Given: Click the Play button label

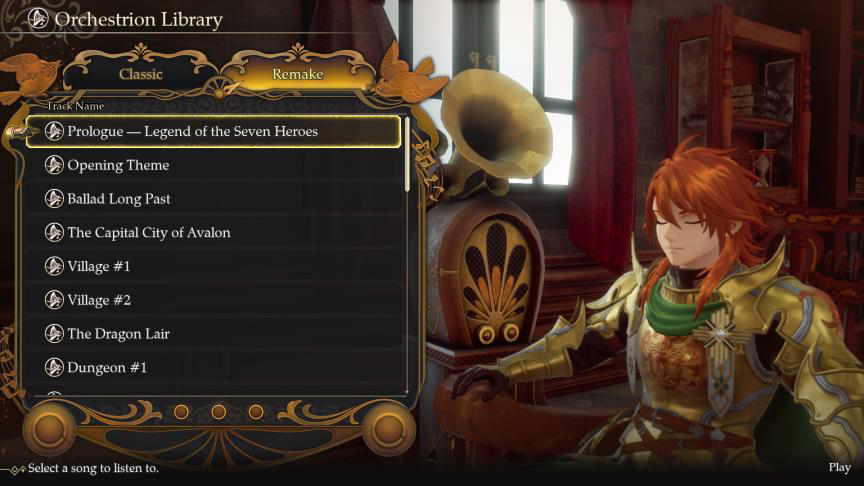Looking at the screenshot, I should [839, 467].
